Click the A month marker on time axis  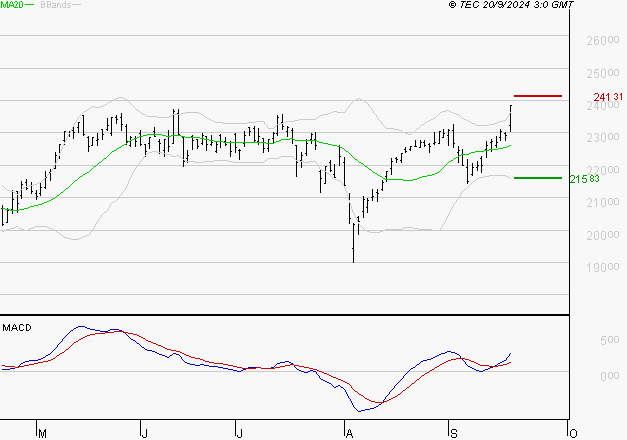[349, 434]
